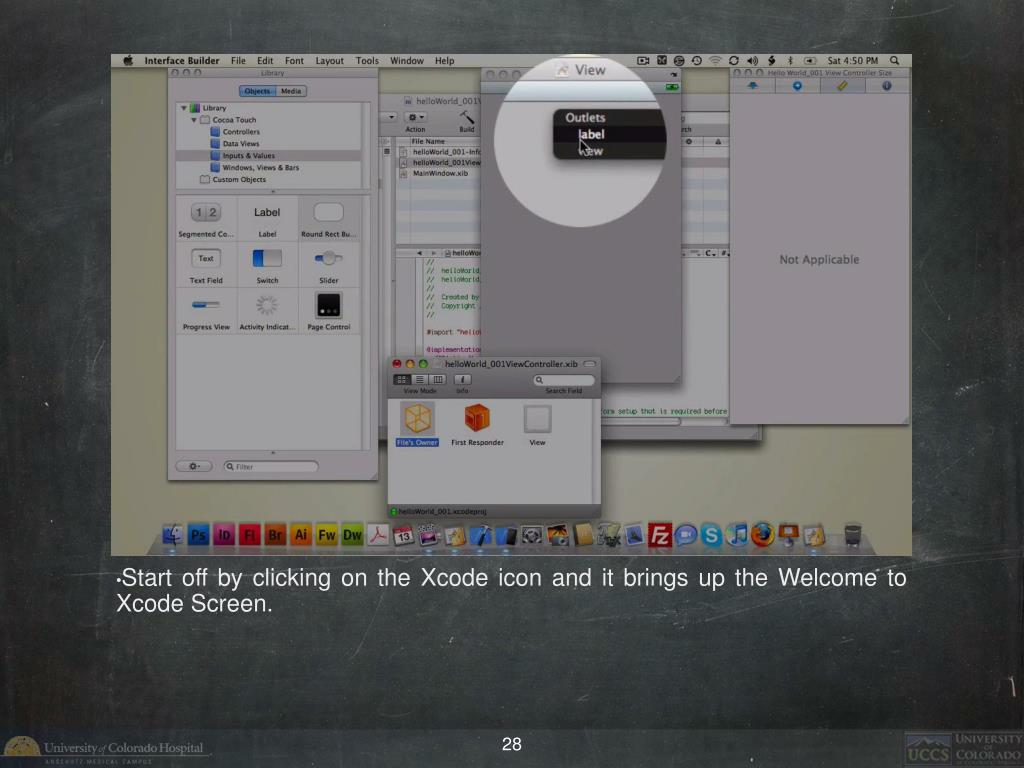Open Adobe Bridge from the Dock

pos(275,536)
